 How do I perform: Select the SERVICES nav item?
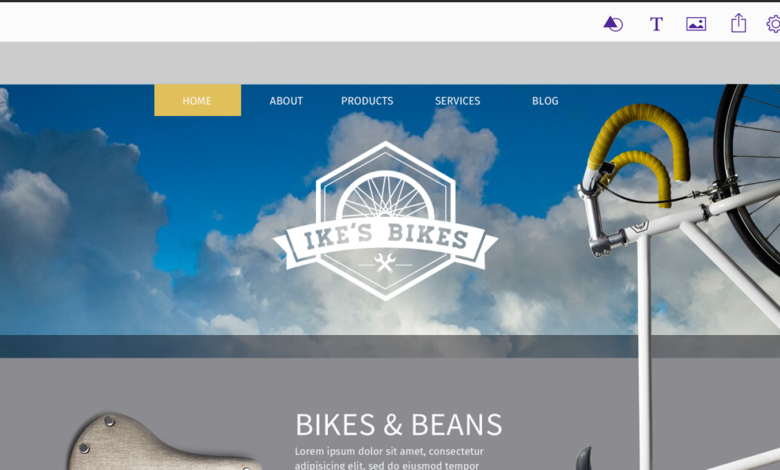(458, 101)
